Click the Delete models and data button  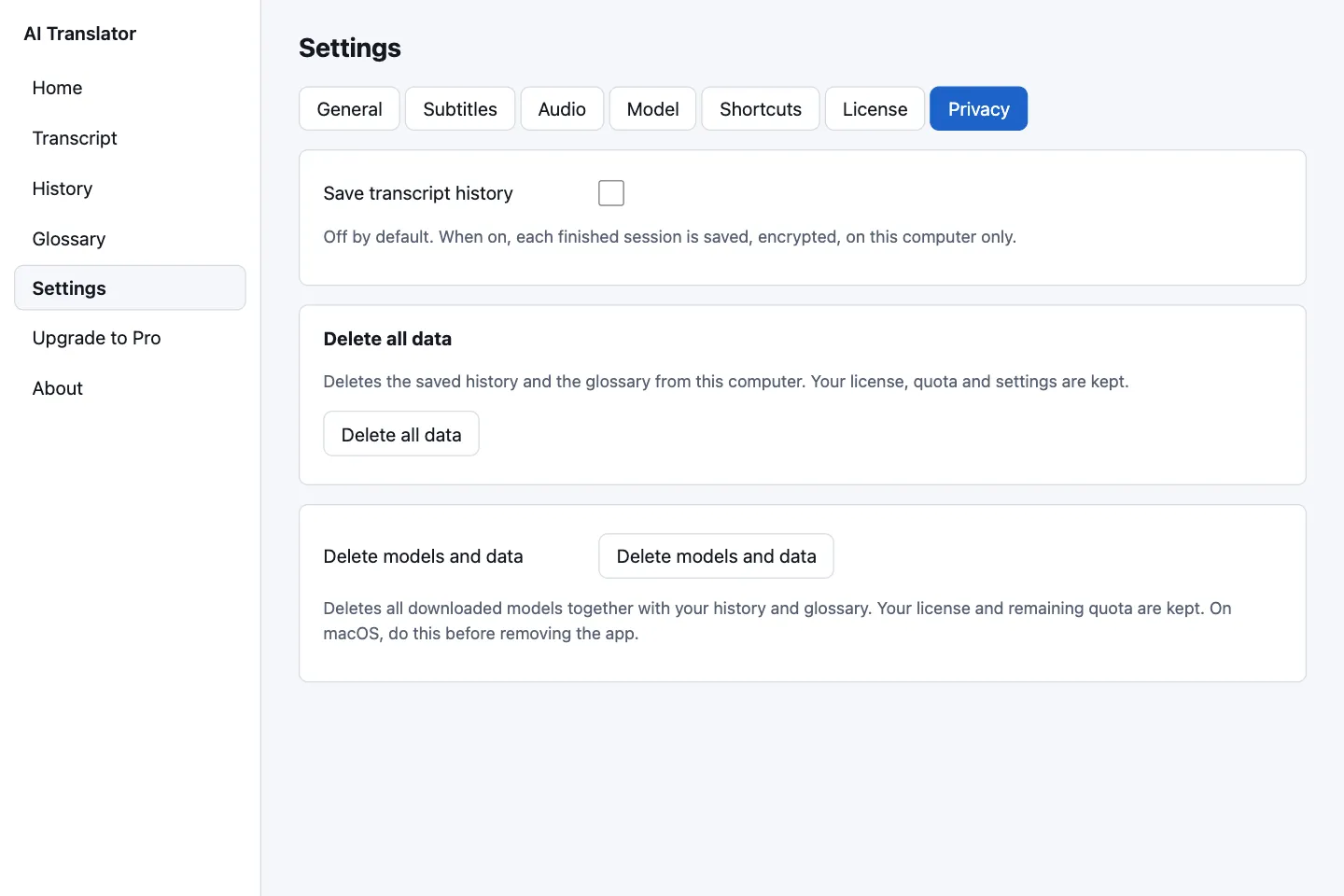(716, 556)
